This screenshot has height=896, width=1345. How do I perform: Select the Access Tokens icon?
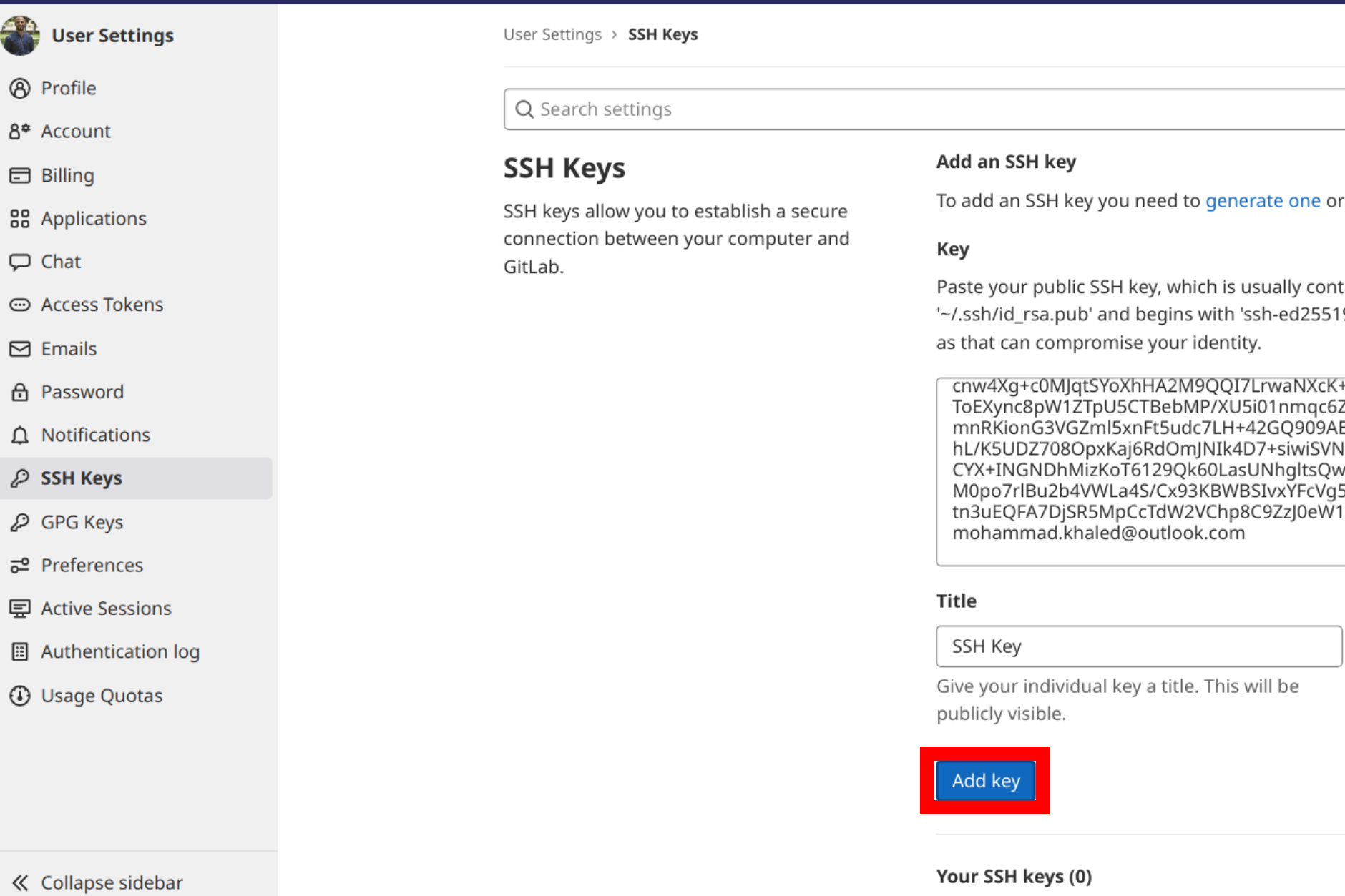point(20,304)
